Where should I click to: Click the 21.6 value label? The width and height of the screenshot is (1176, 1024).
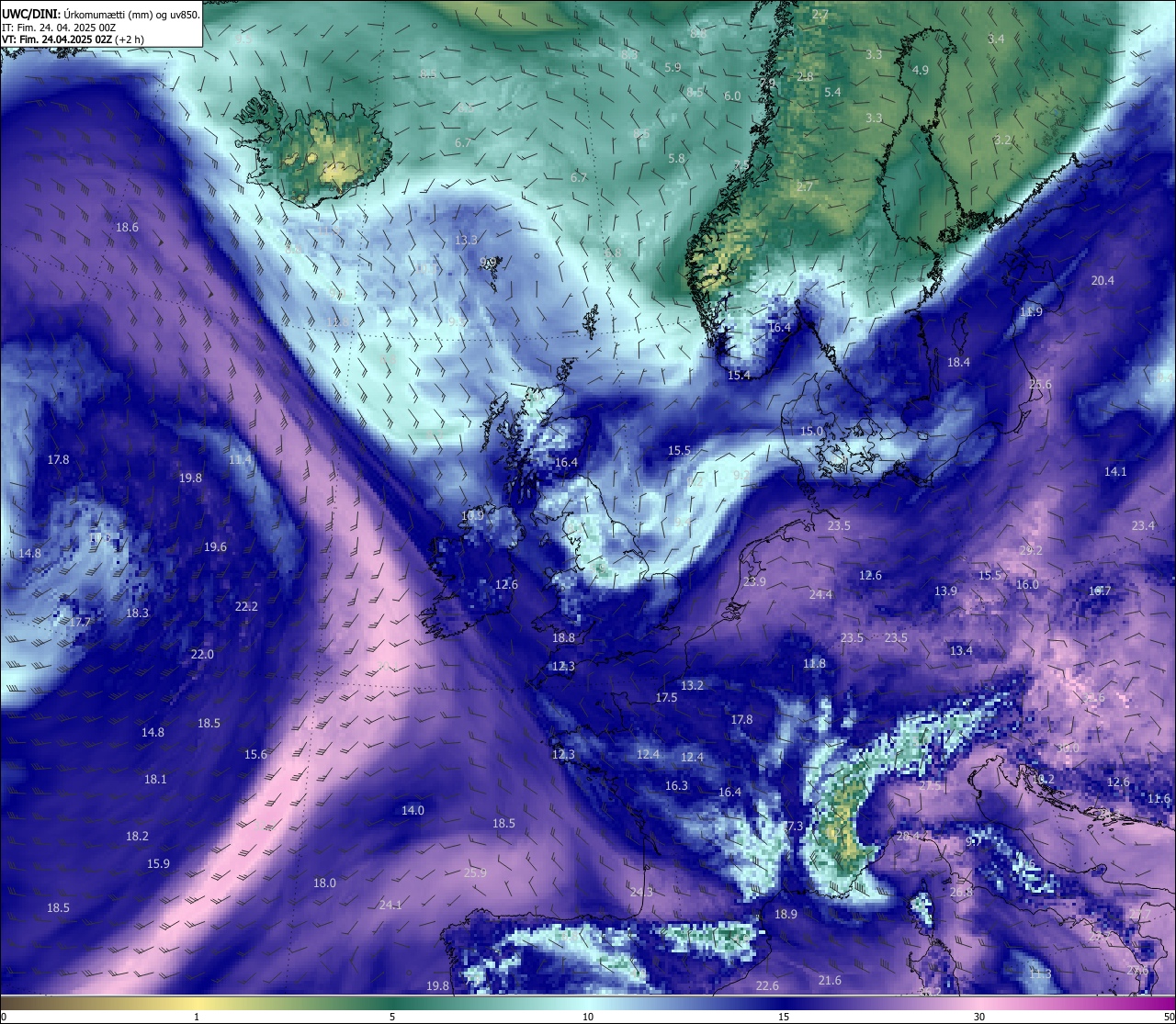click(830, 980)
